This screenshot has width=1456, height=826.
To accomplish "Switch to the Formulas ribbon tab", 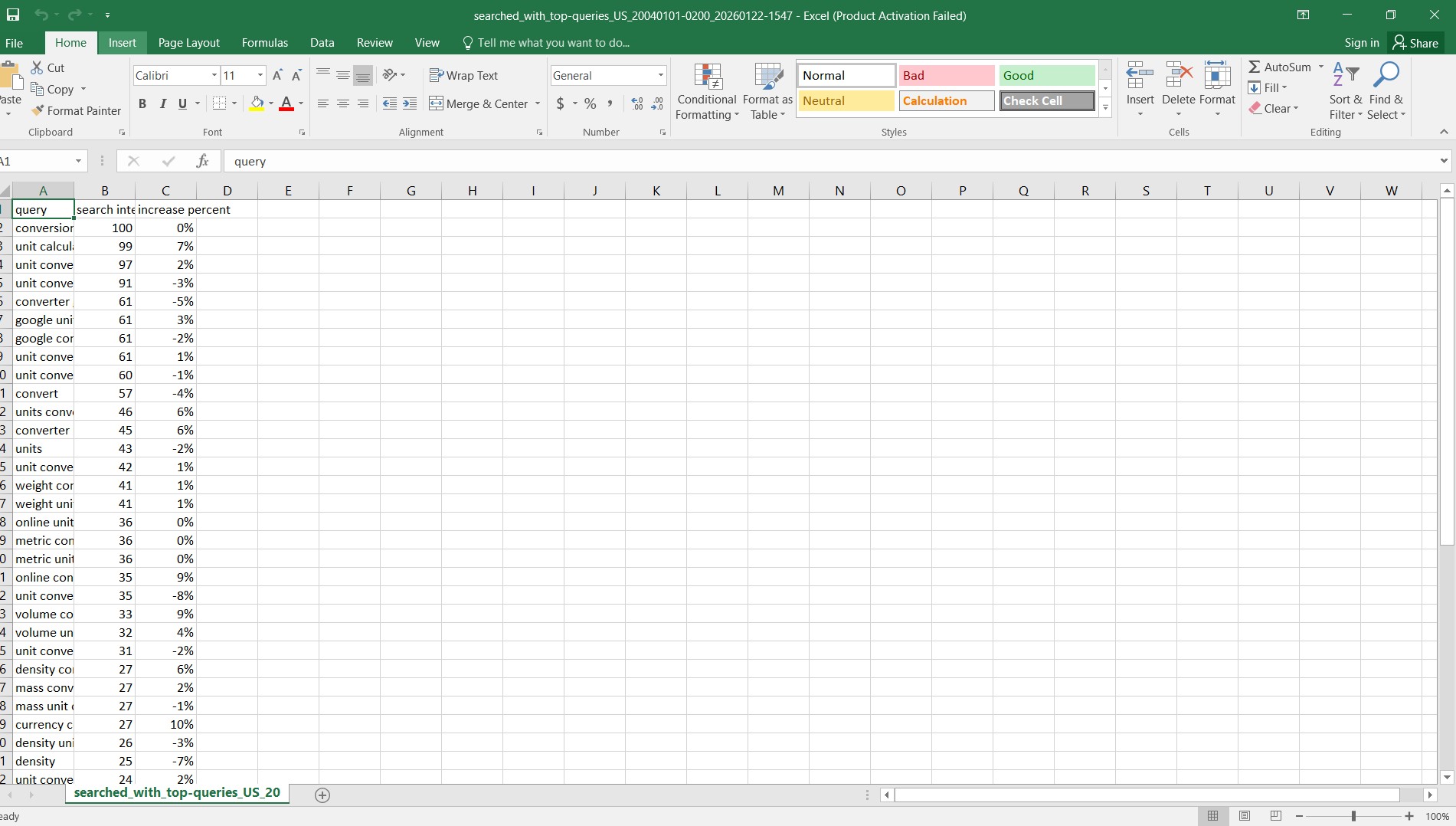I will click(263, 42).
